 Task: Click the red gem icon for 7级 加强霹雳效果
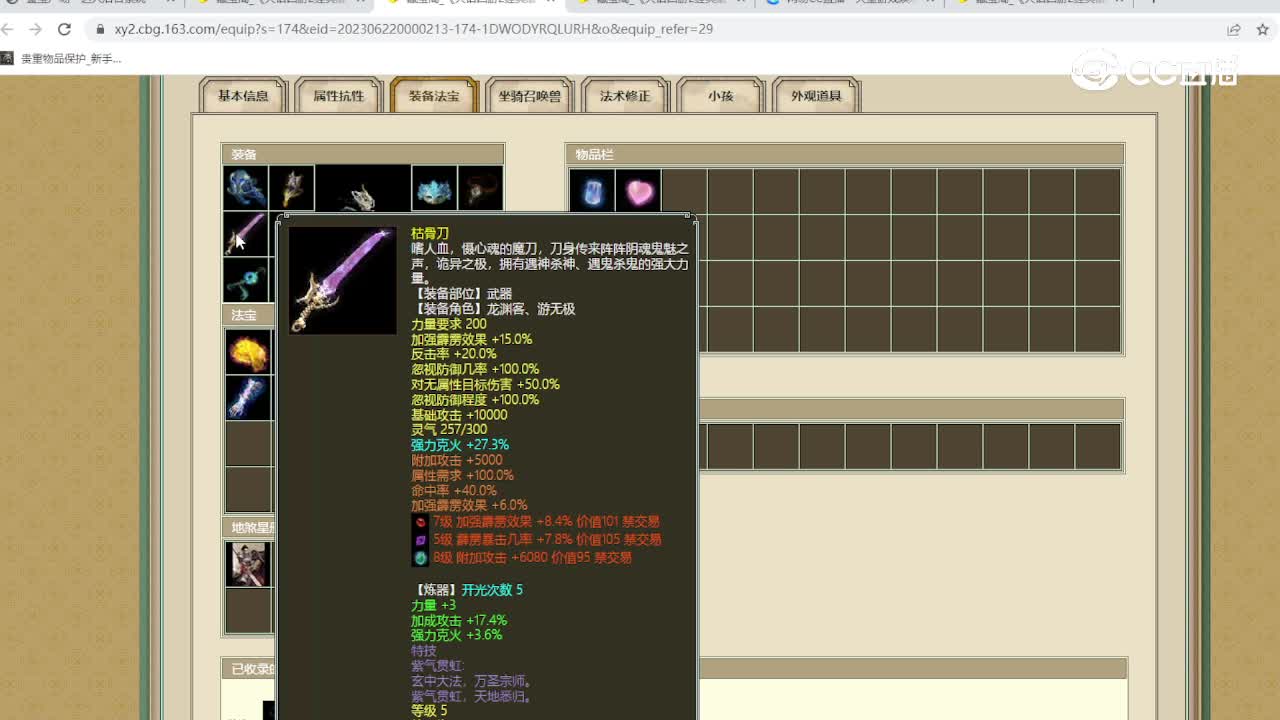[421, 522]
